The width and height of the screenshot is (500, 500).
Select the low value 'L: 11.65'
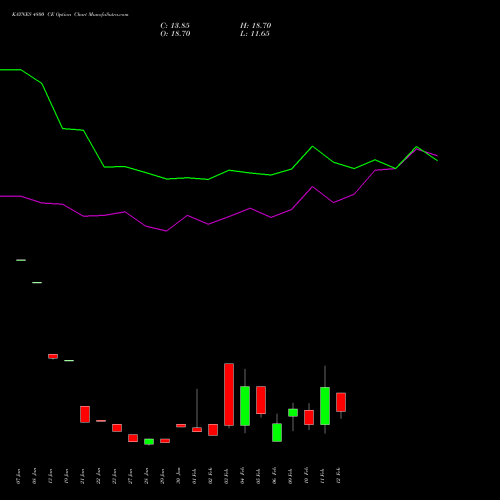coord(255,34)
